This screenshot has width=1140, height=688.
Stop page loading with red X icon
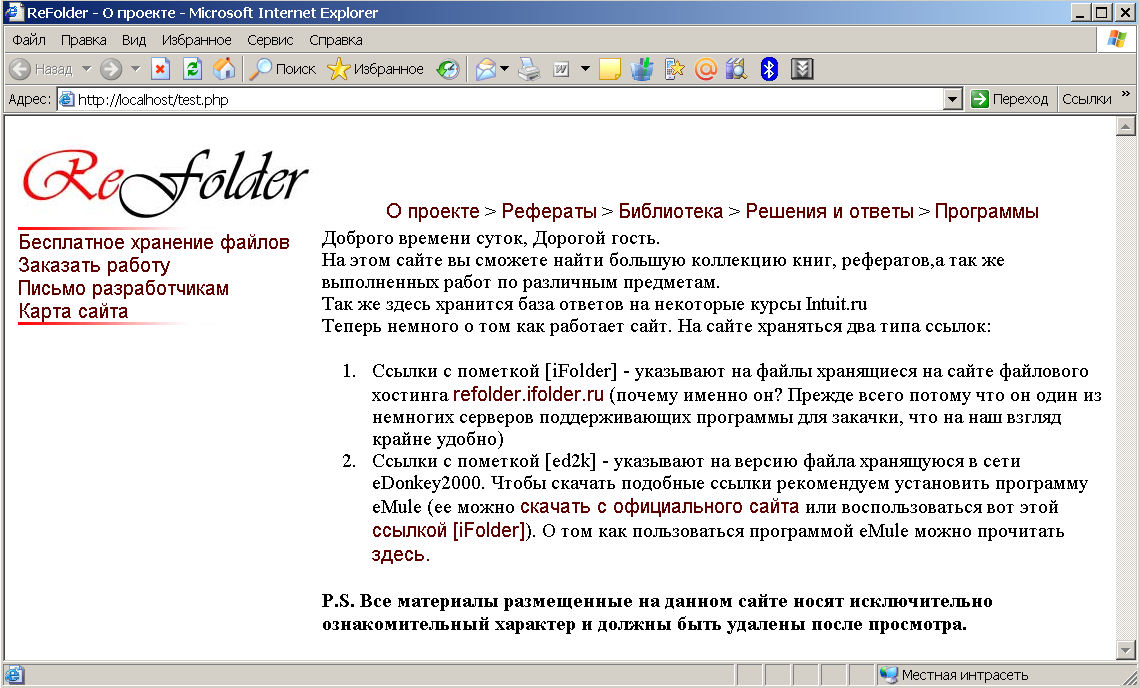(x=161, y=69)
